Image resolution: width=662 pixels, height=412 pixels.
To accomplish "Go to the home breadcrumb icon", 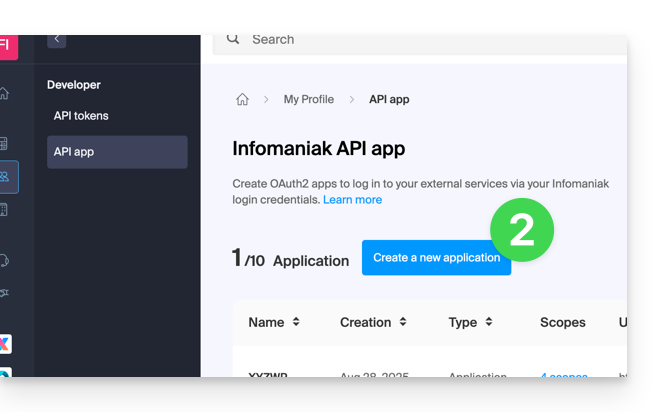I will [242, 99].
